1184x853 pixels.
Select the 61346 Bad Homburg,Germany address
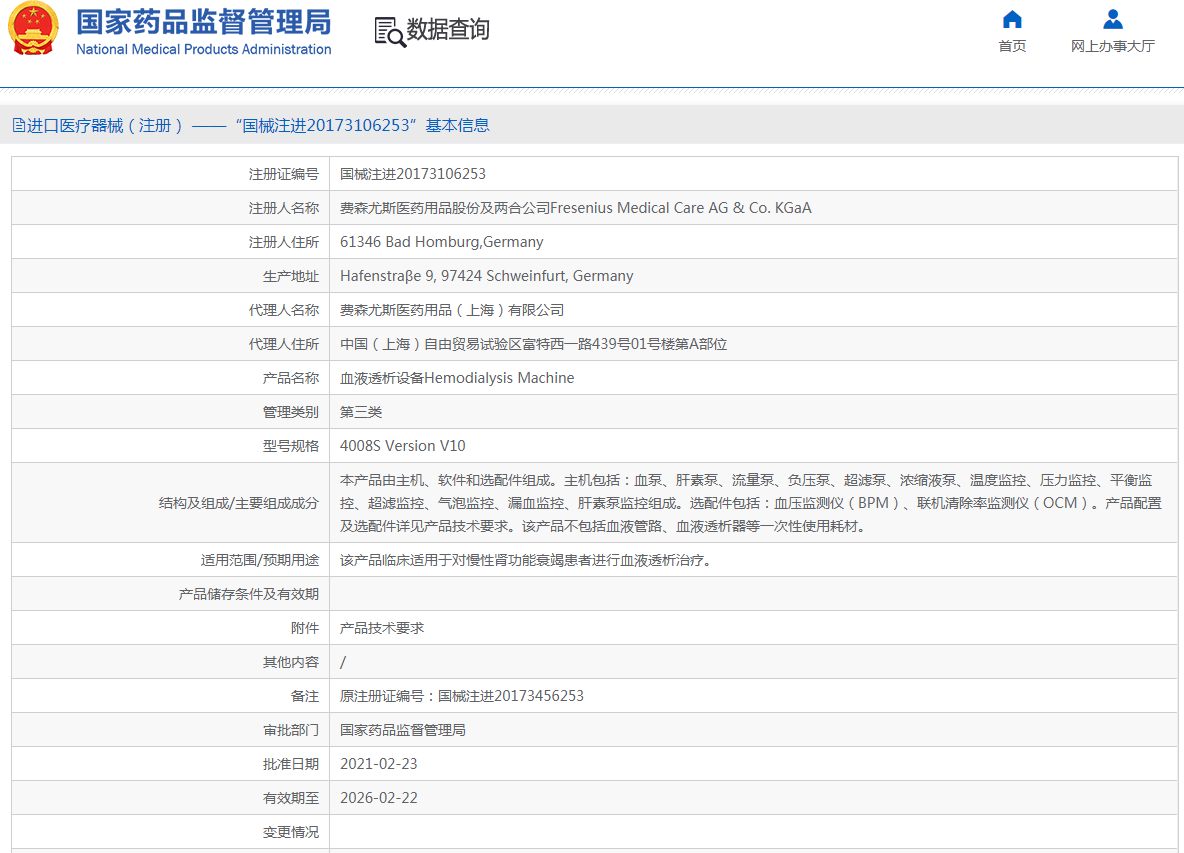(x=442, y=242)
